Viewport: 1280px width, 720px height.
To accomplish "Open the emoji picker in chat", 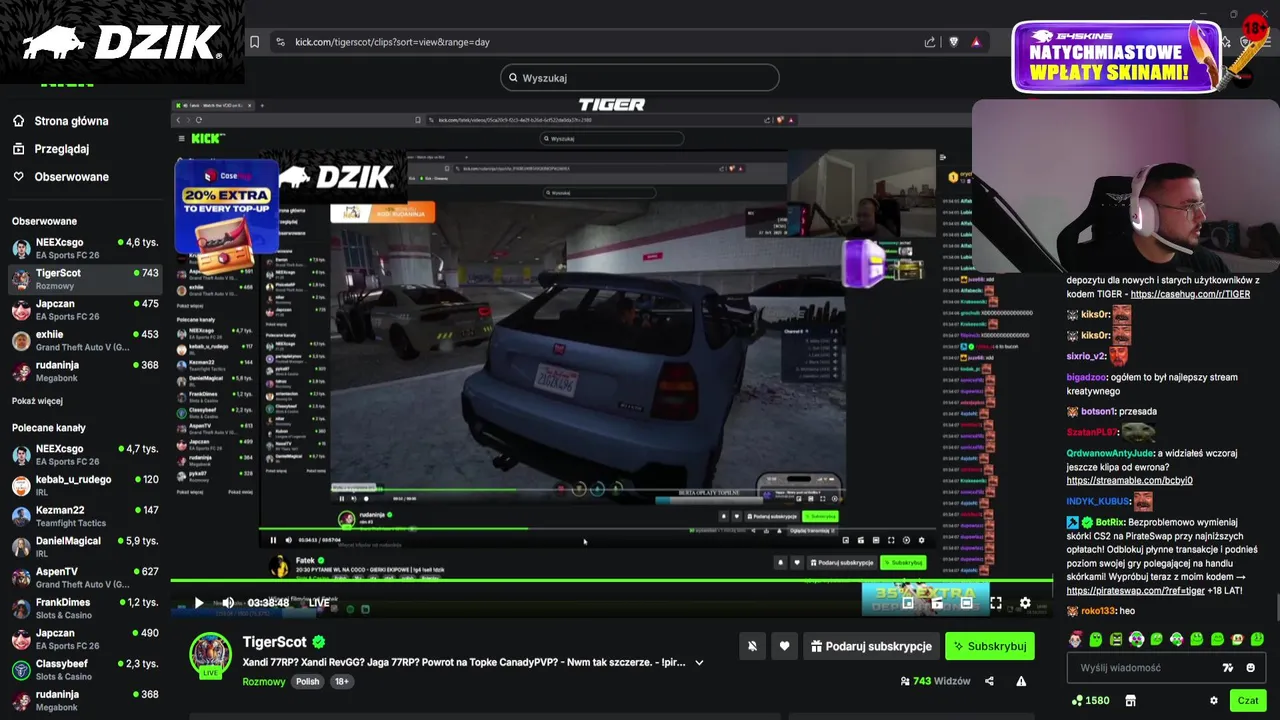I will click(x=1250, y=668).
